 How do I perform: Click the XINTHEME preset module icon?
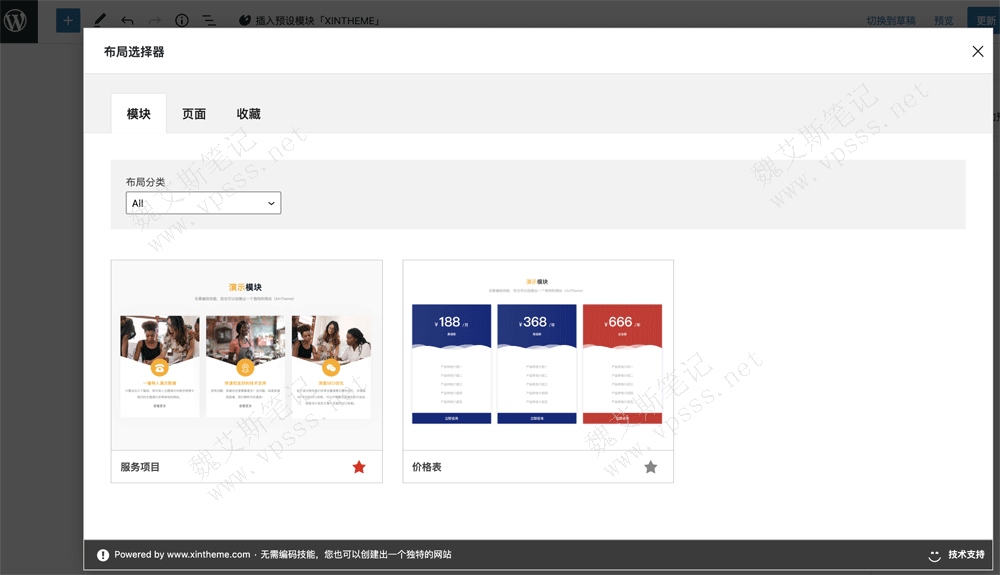point(245,20)
